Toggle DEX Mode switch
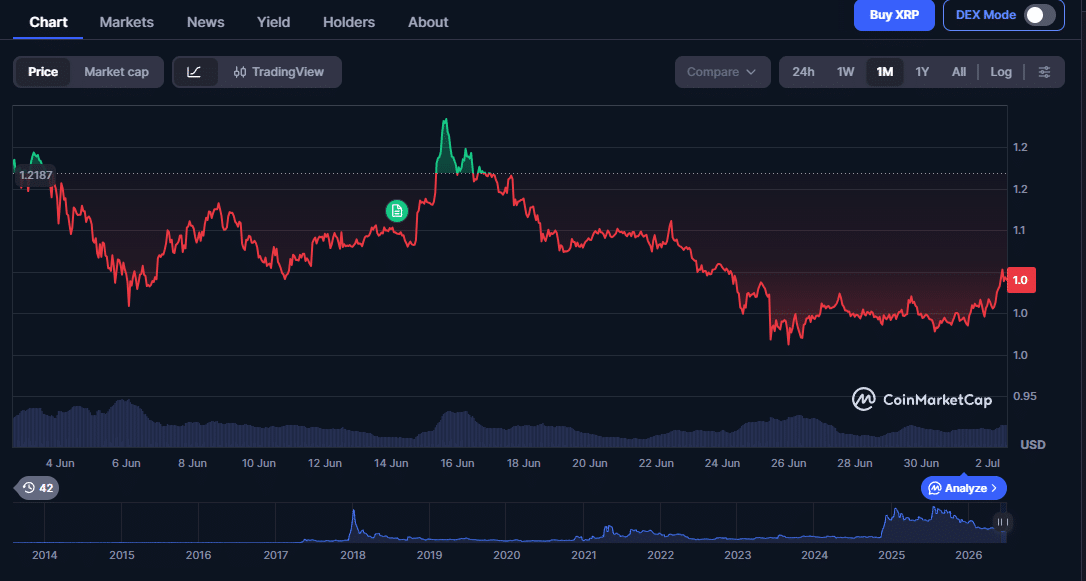Viewport: 1086px width, 581px height. click(x=1040, y=15)
